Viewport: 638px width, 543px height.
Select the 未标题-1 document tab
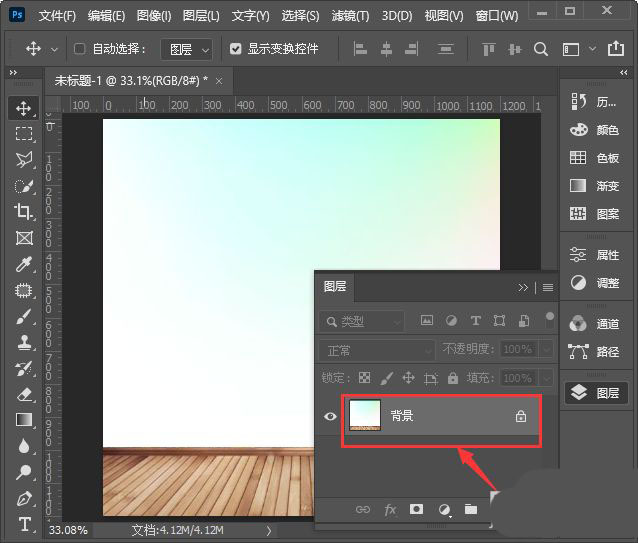(138, 81)
